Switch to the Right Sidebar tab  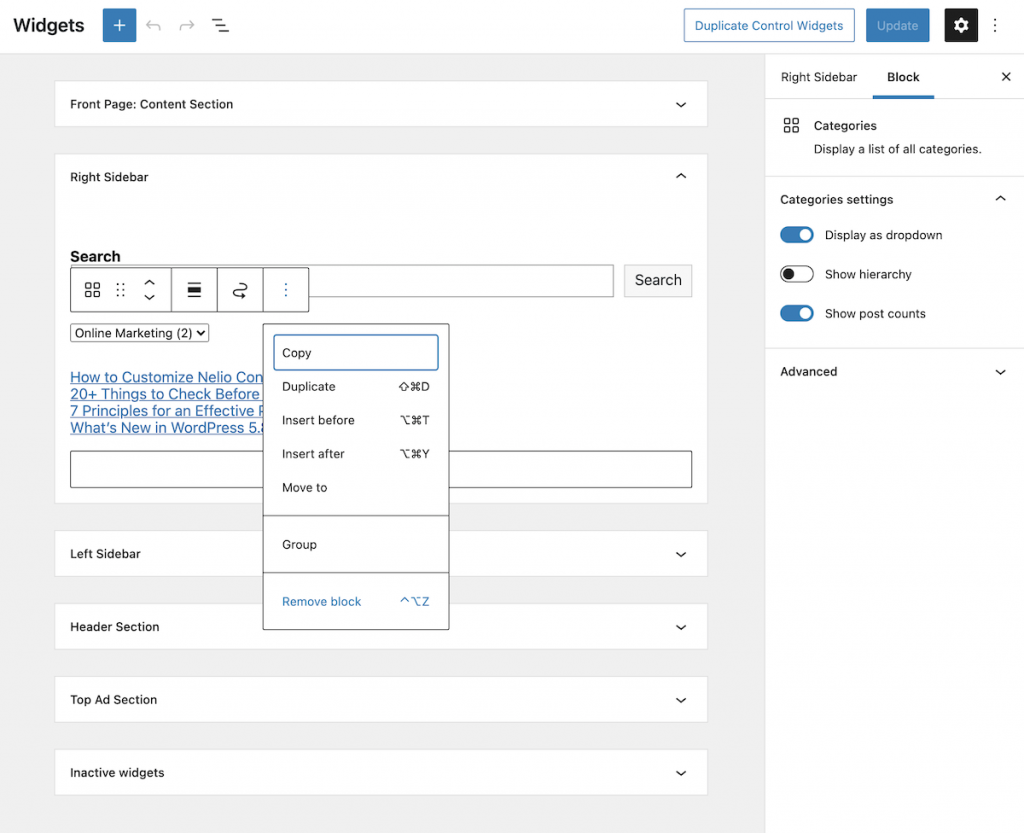pos(819,77)
